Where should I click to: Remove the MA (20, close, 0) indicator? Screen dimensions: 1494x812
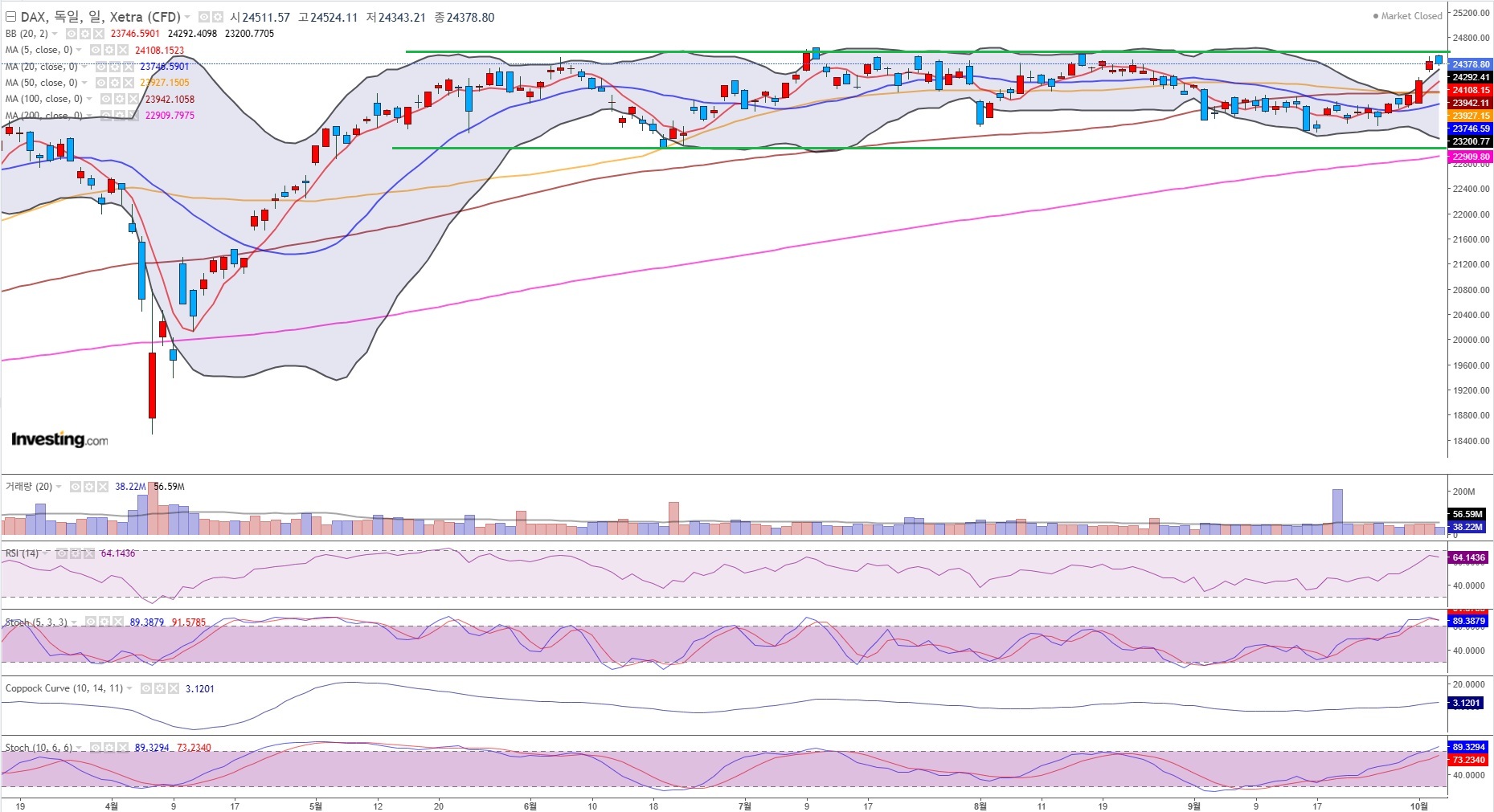128,67
